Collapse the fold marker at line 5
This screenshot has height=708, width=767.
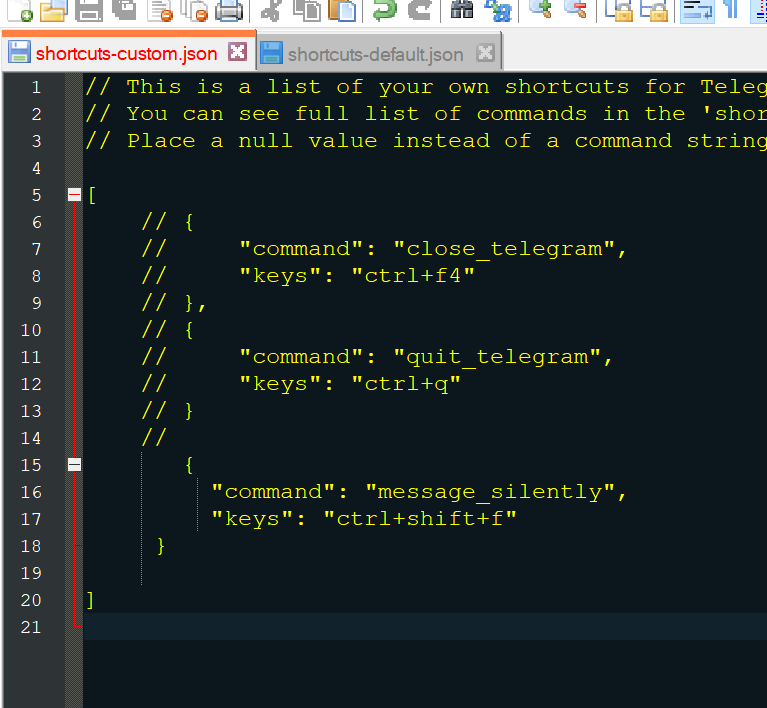click(74, 195)
